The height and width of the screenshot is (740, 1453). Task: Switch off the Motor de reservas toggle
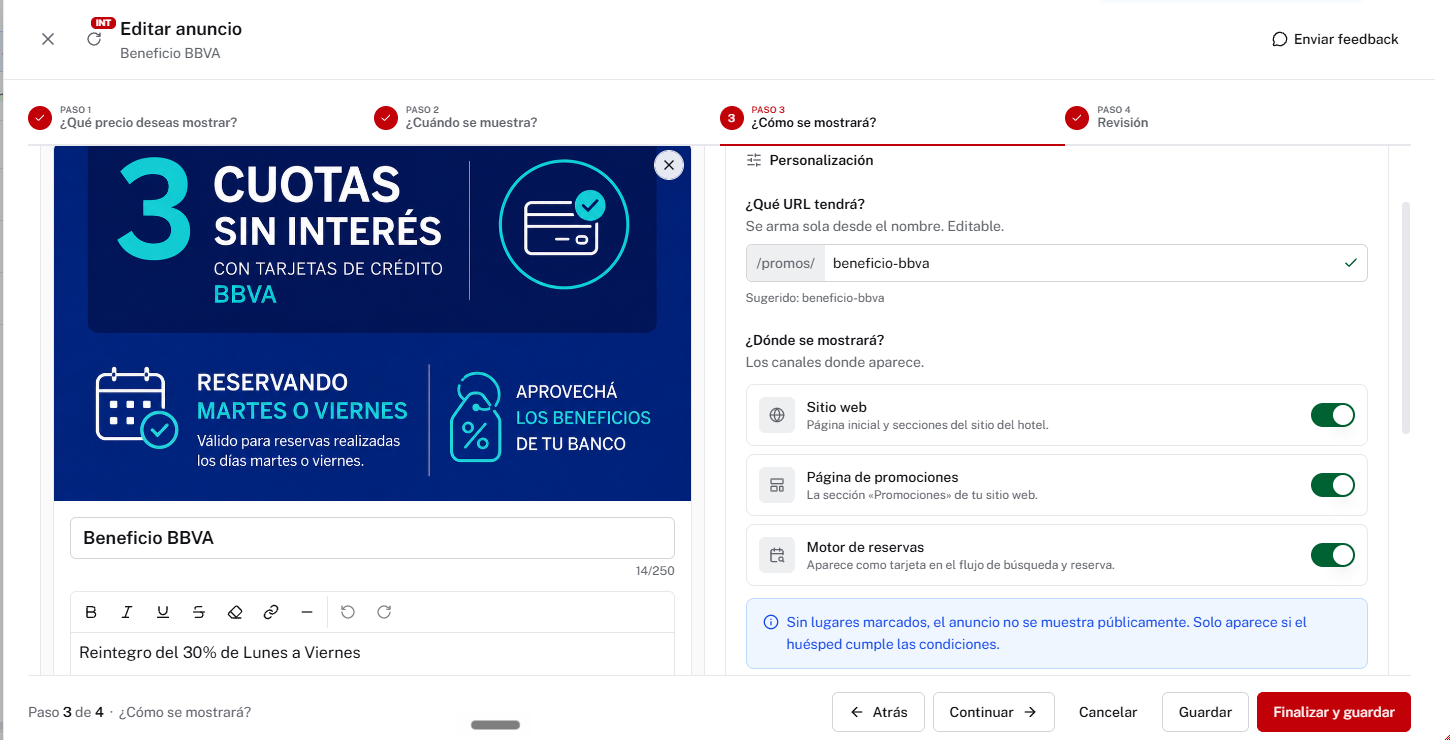pos(1333,555)
